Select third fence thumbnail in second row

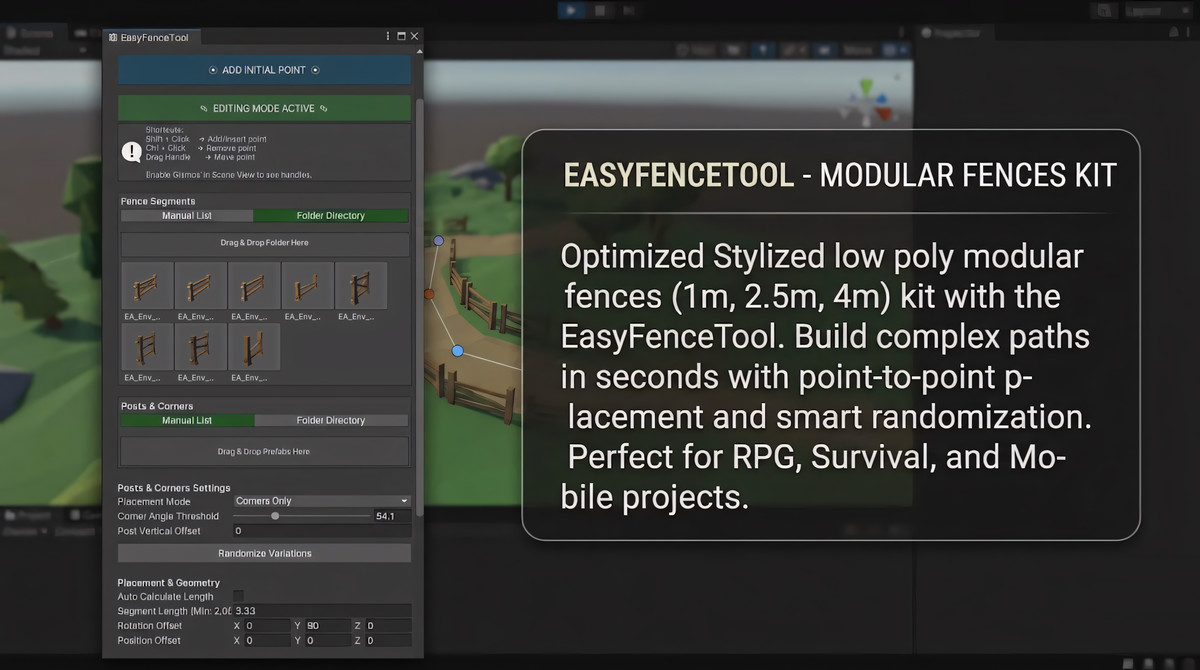coord(254,347)
